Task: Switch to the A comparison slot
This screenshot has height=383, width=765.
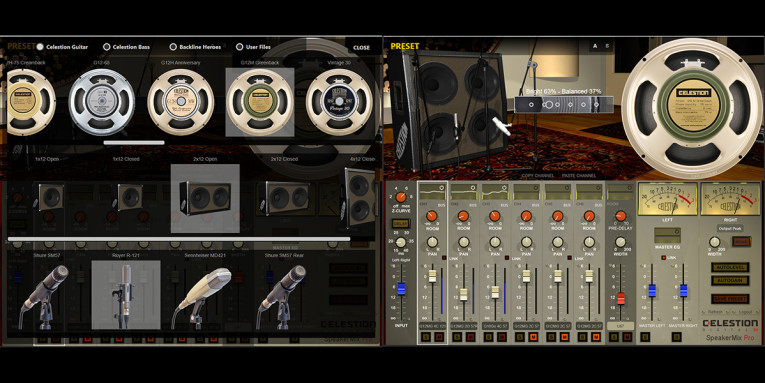Action: point(595,46)
